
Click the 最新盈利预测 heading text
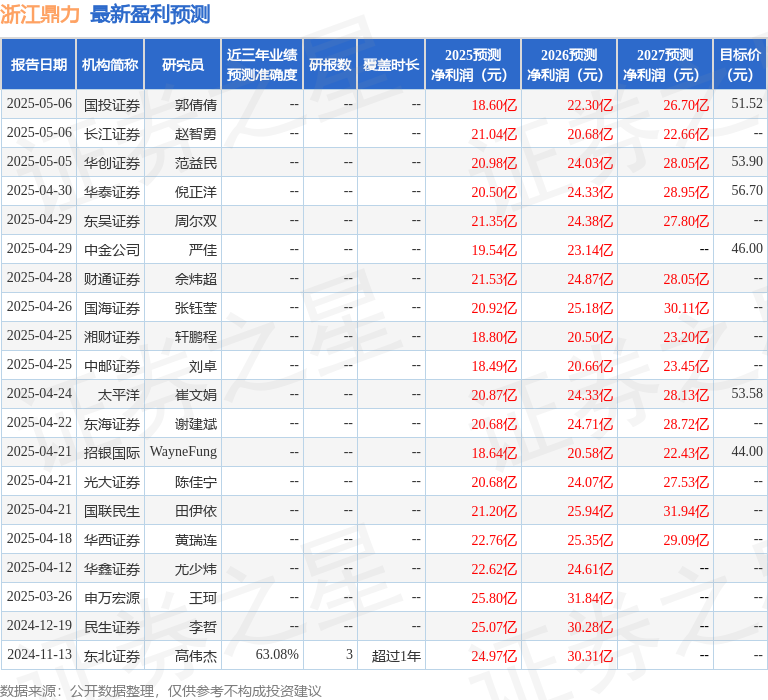[x=150, y=14]
